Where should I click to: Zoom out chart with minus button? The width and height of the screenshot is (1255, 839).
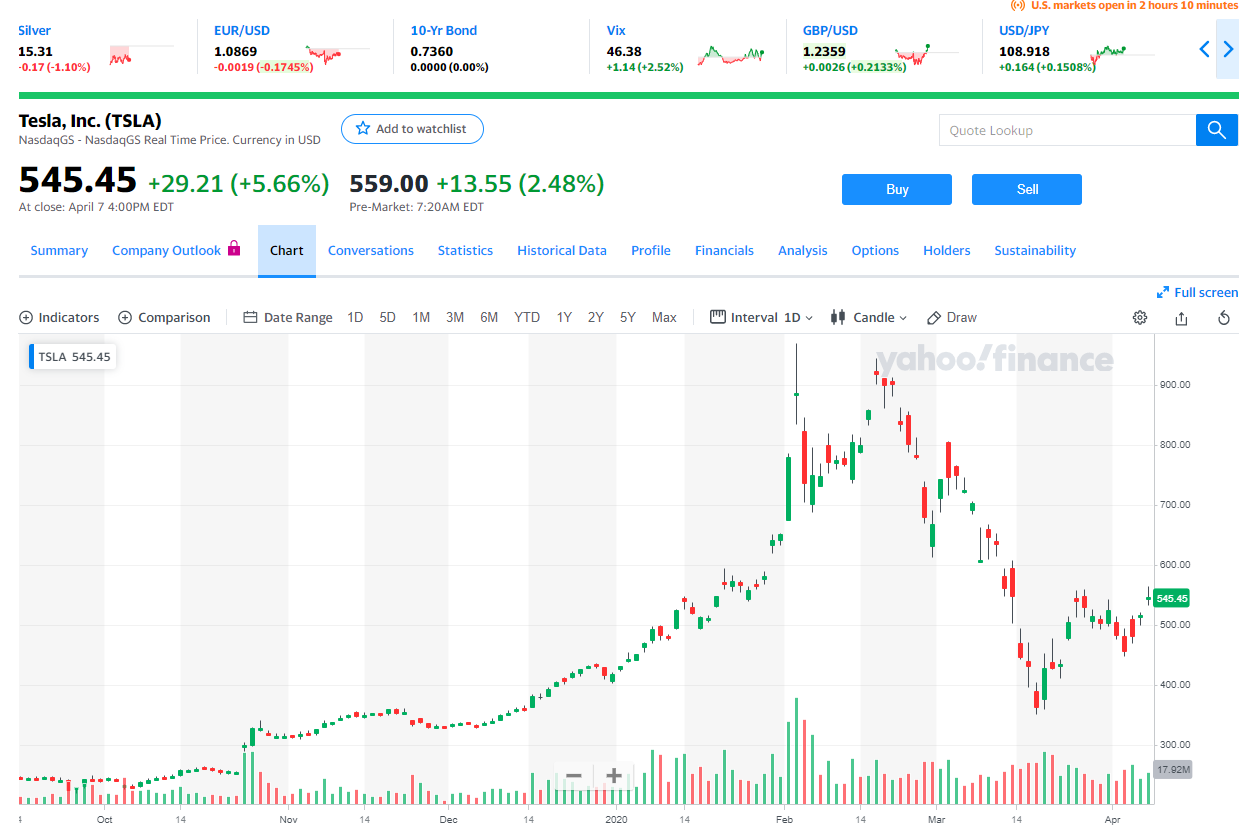(574, 776)
